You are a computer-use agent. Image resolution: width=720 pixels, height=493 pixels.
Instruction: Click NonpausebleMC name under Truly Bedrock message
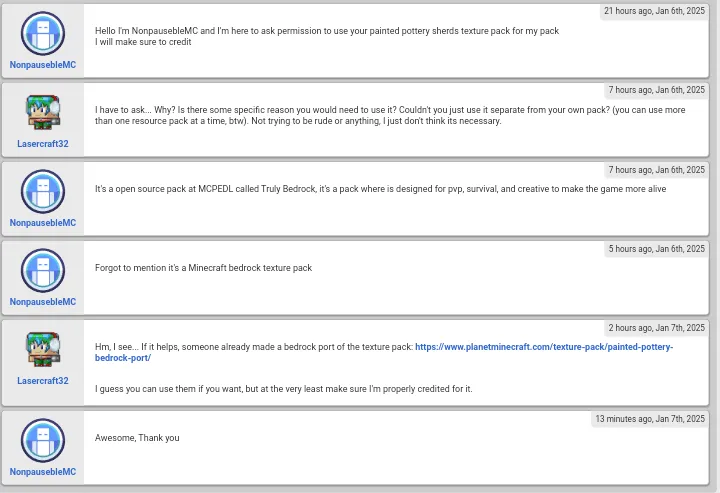click(x=43, y=223)
